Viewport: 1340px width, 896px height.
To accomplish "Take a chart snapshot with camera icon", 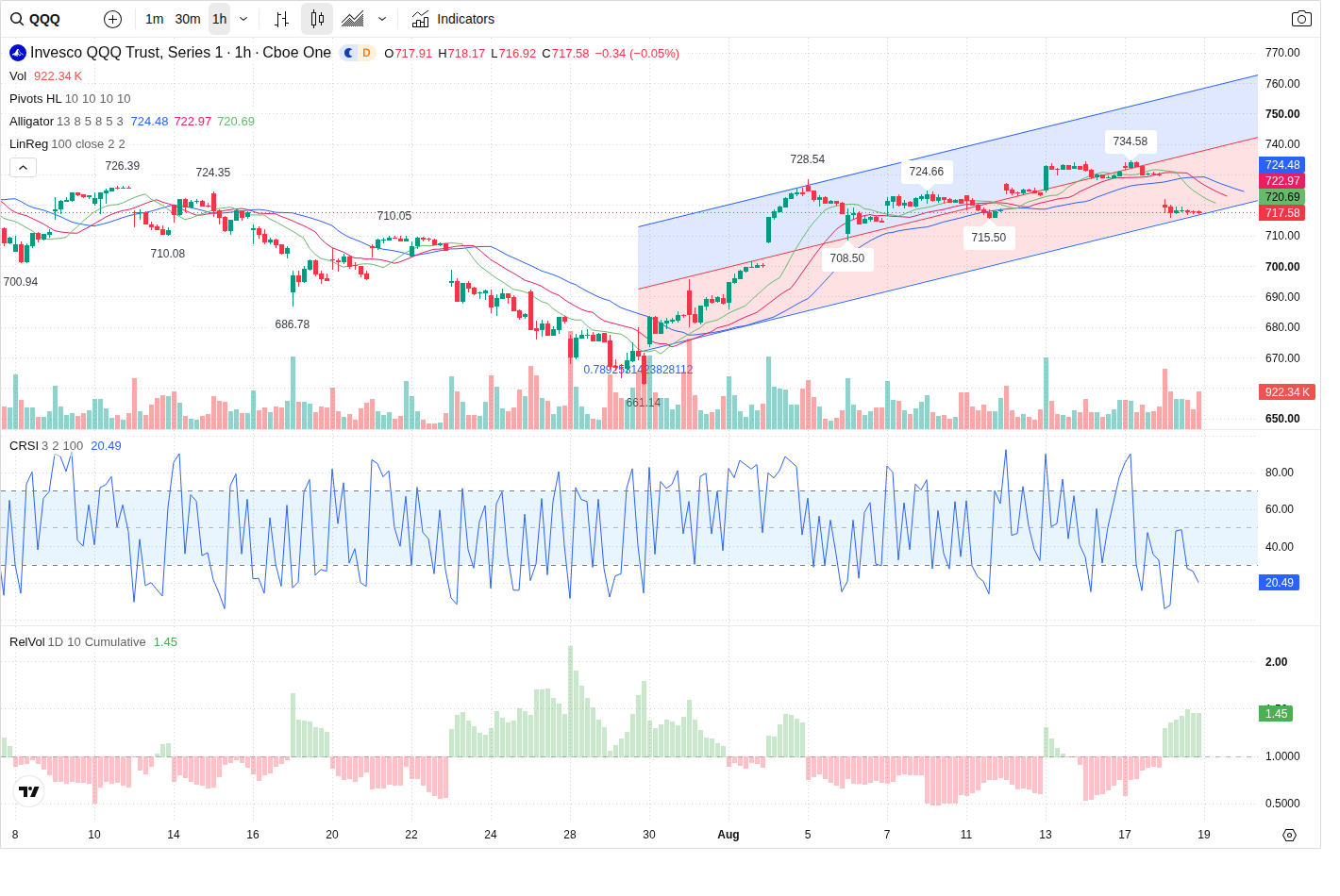I will (x=1301, y=19).
